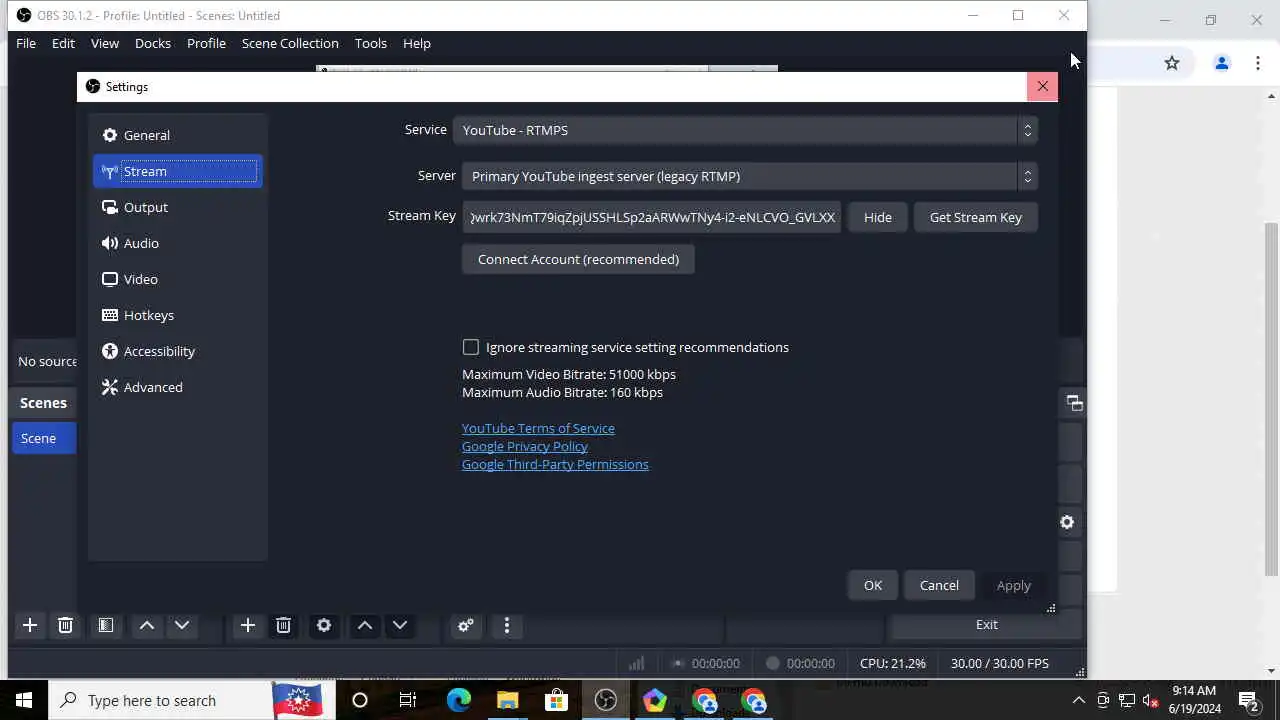Cancel the Settings dialog
This screenshot has width=1280, height=720.
coord(939,585)
